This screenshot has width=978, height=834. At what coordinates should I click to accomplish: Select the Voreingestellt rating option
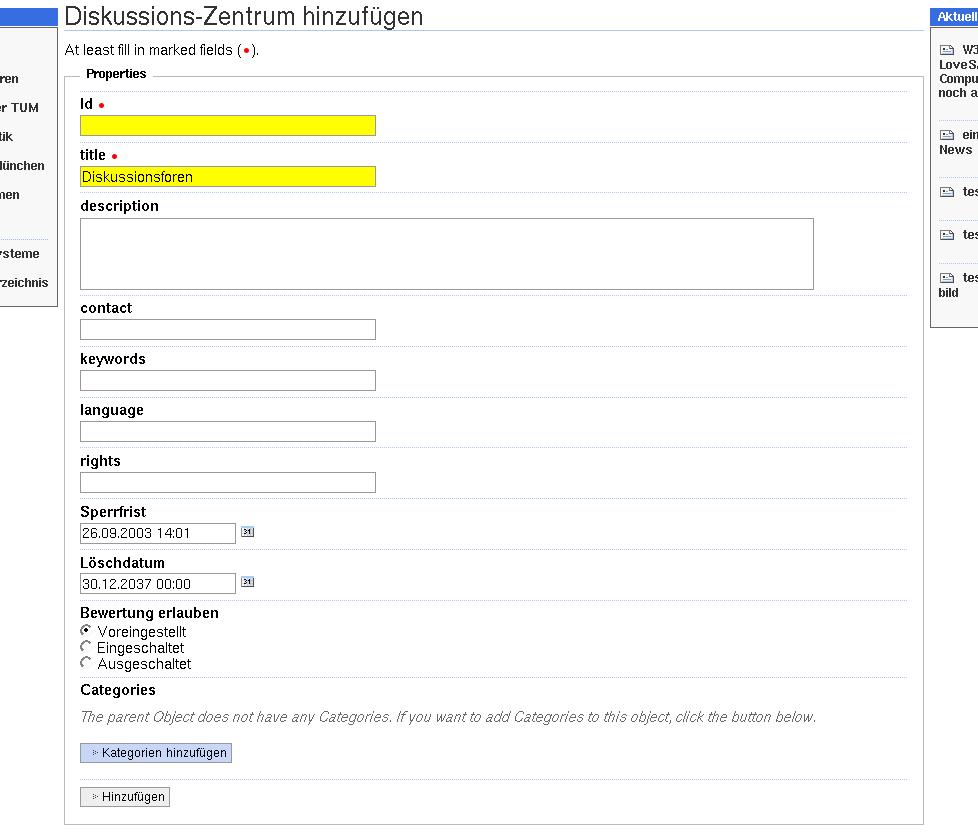(86, 631)
